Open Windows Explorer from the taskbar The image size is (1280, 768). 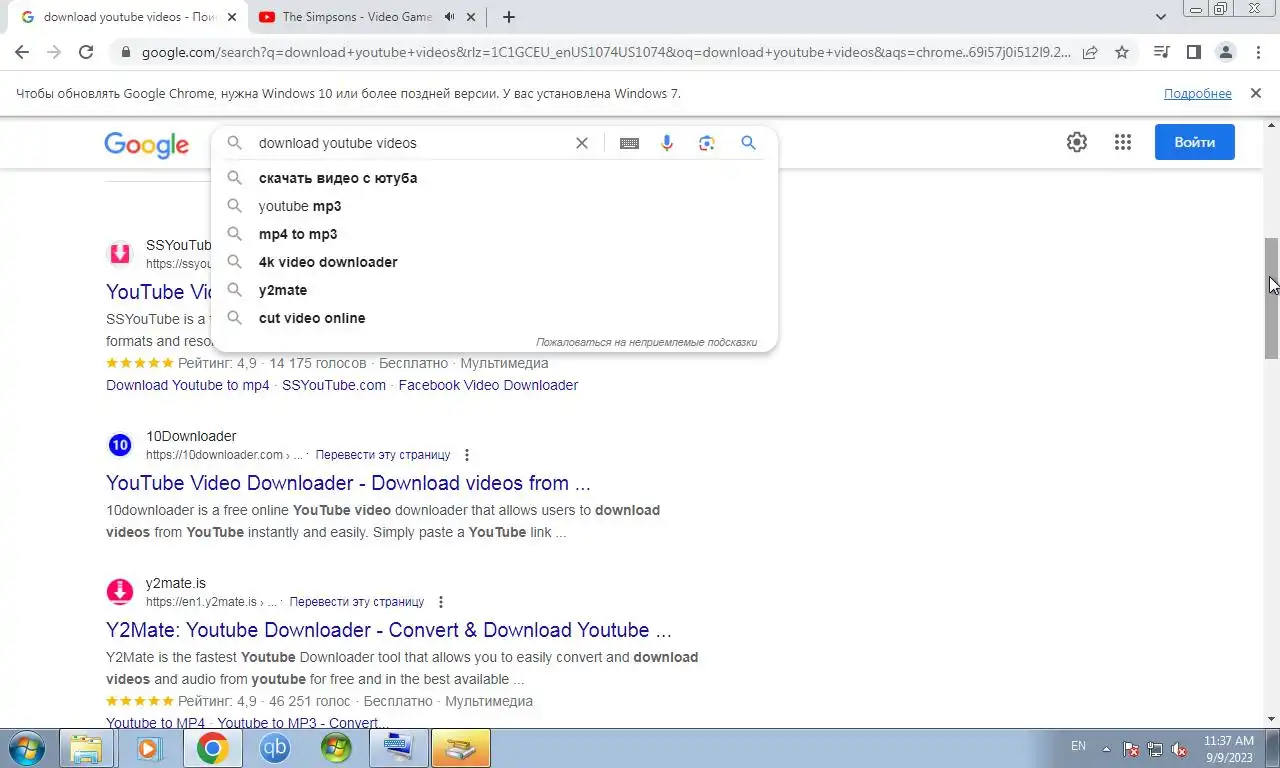click(x=87, y=748)
